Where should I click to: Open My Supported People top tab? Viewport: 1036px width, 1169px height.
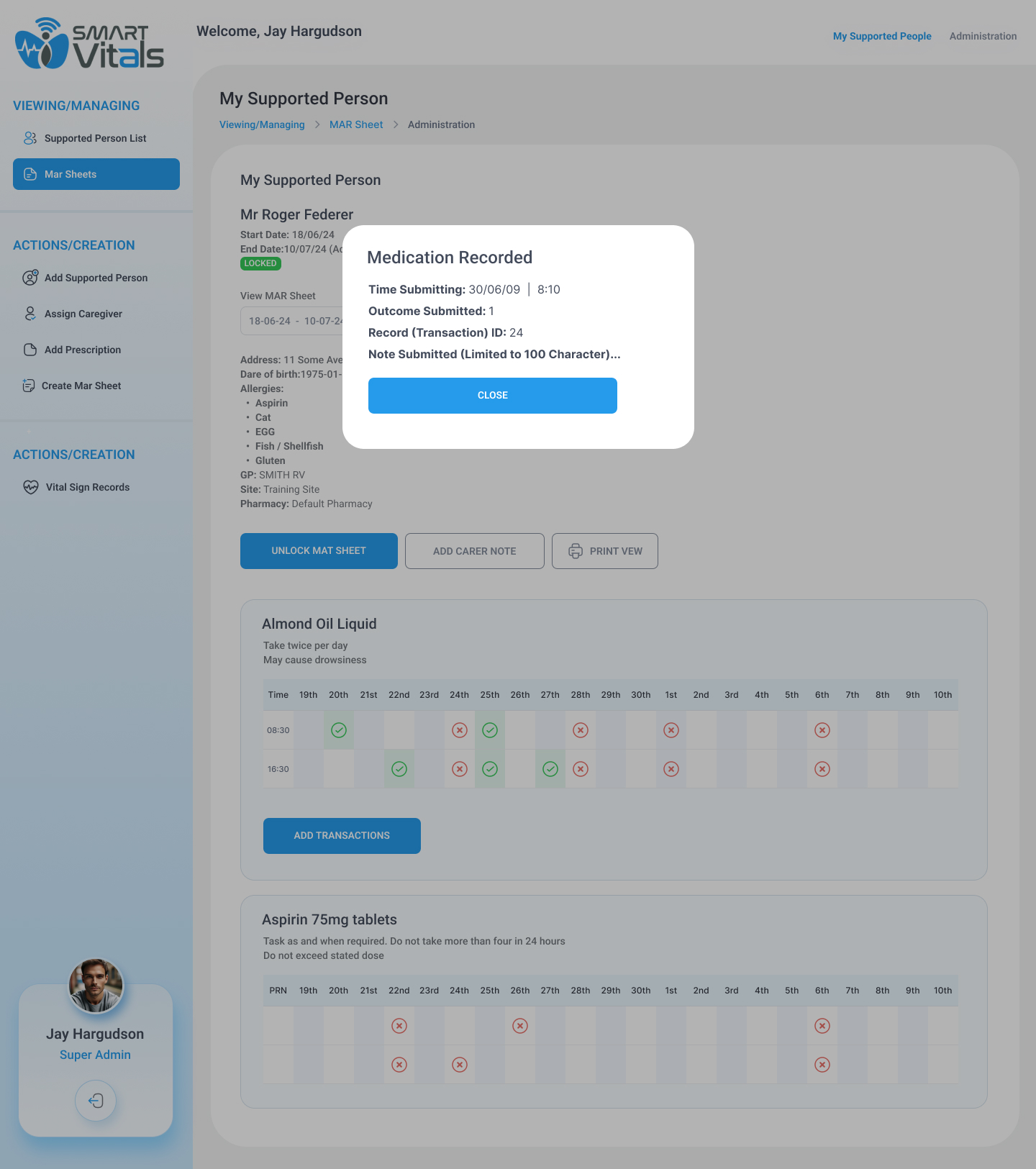pos(882,36)
